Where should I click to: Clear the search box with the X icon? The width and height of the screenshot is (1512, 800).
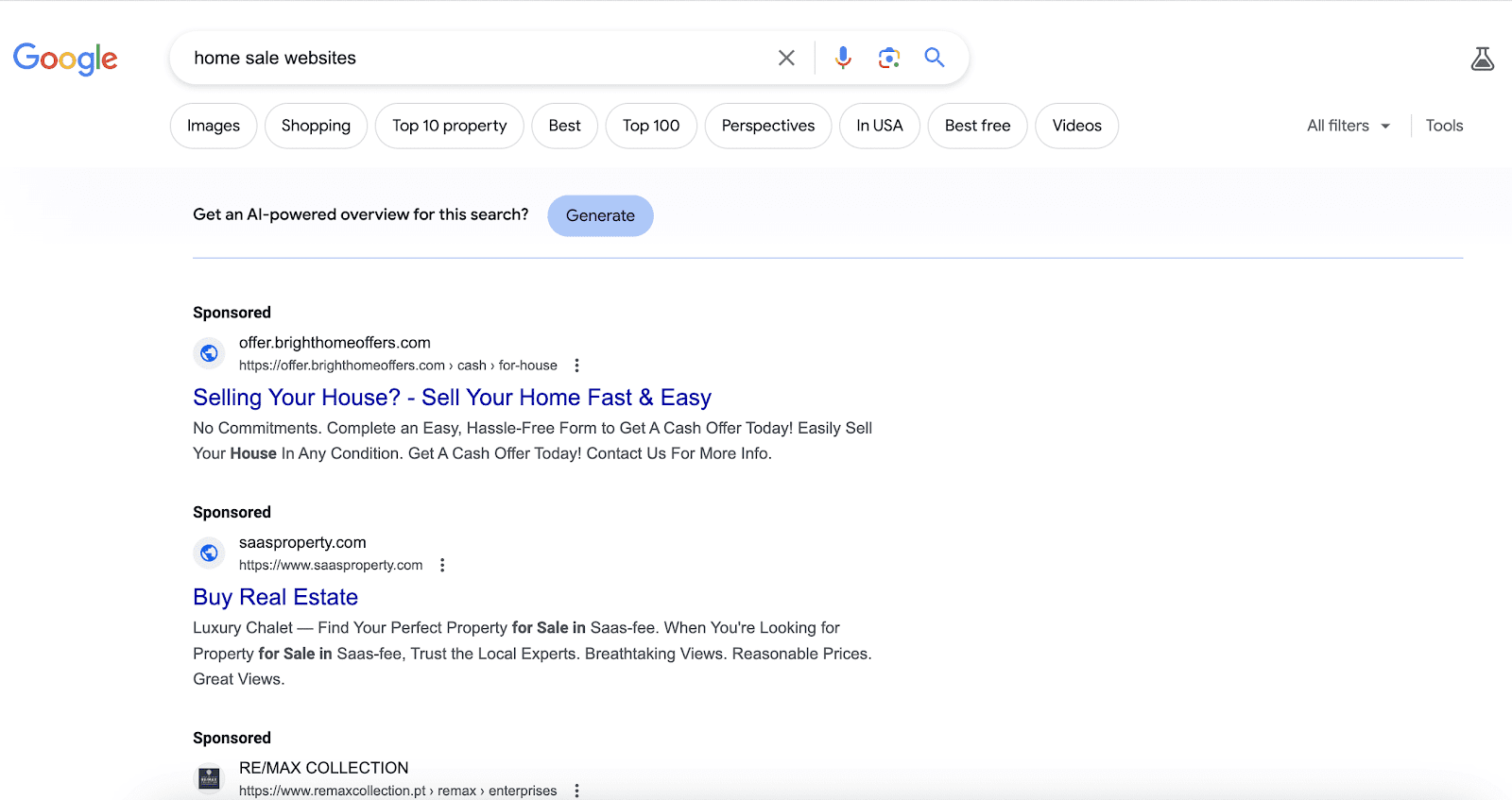[x=786, y=58]
